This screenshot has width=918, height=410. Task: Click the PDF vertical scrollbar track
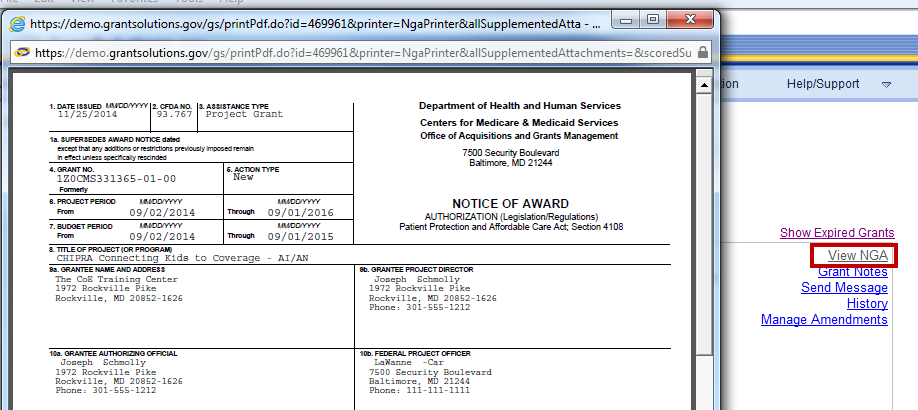coord(704,250)
